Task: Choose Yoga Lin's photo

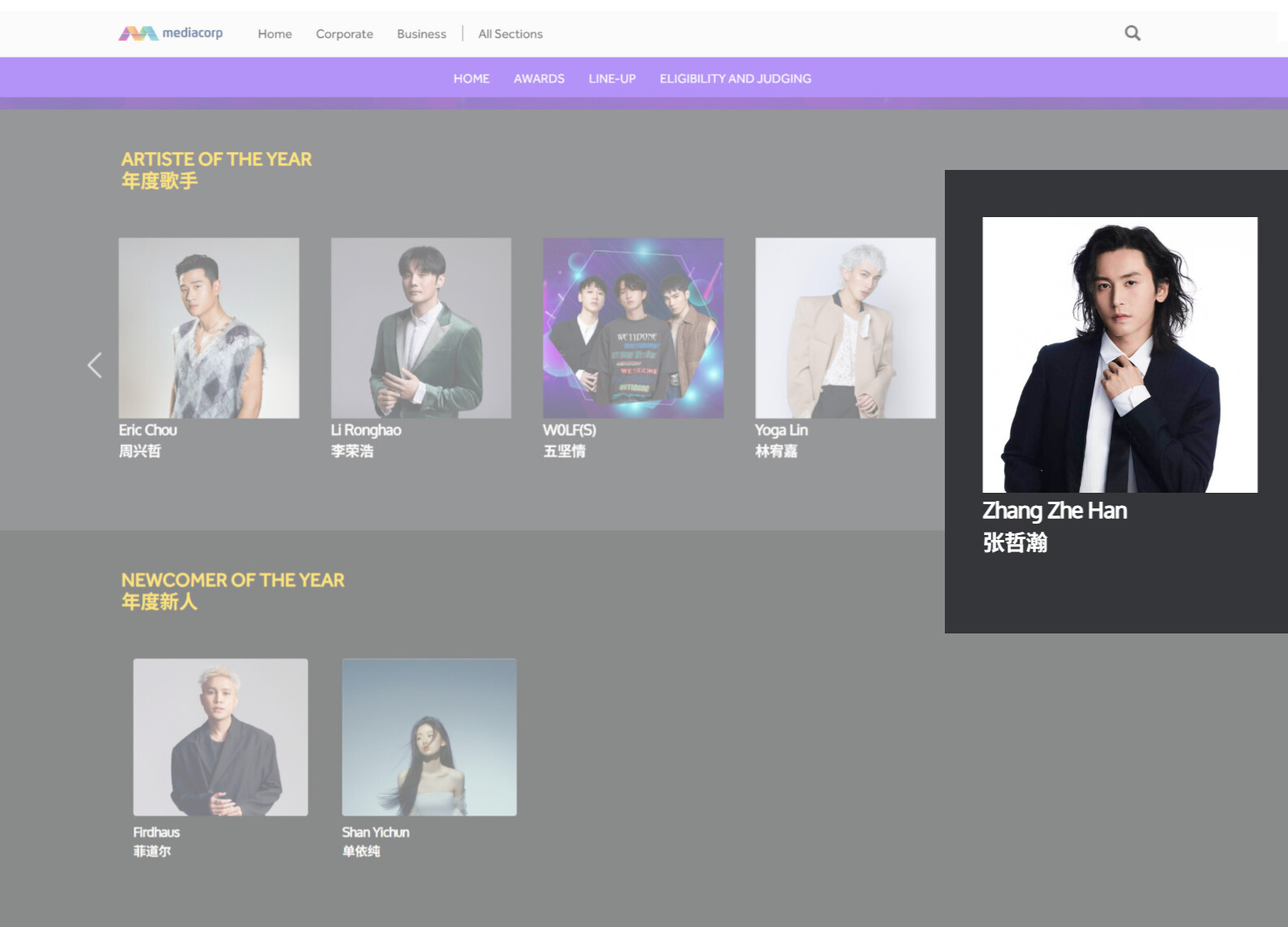Action: (845, 328)
